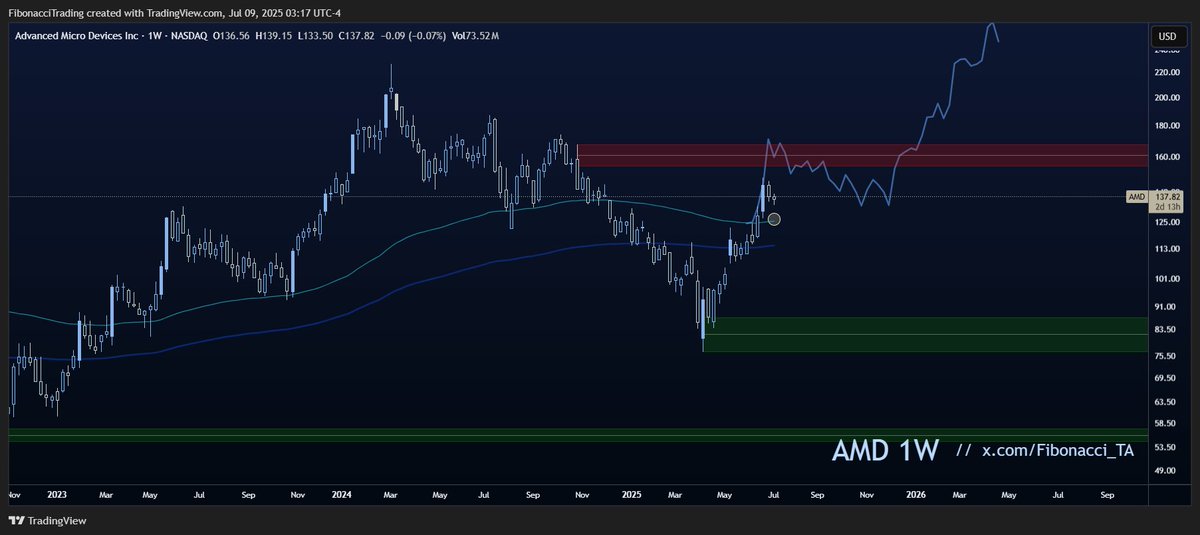Click the 180.00 price axis label
This screenshot has height=535, width=1200.
click(x=1167, y=126)
